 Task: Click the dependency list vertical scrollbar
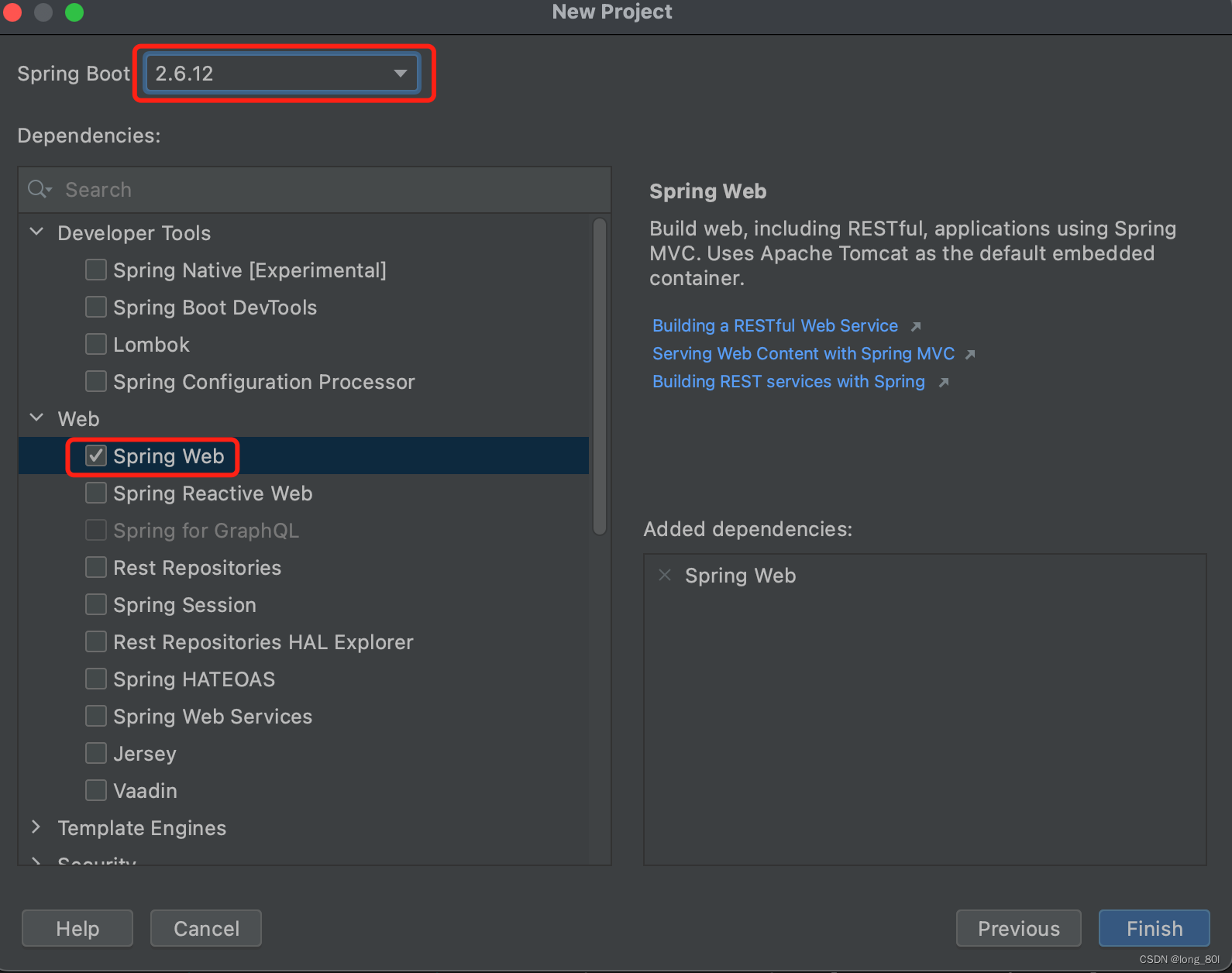599,376
